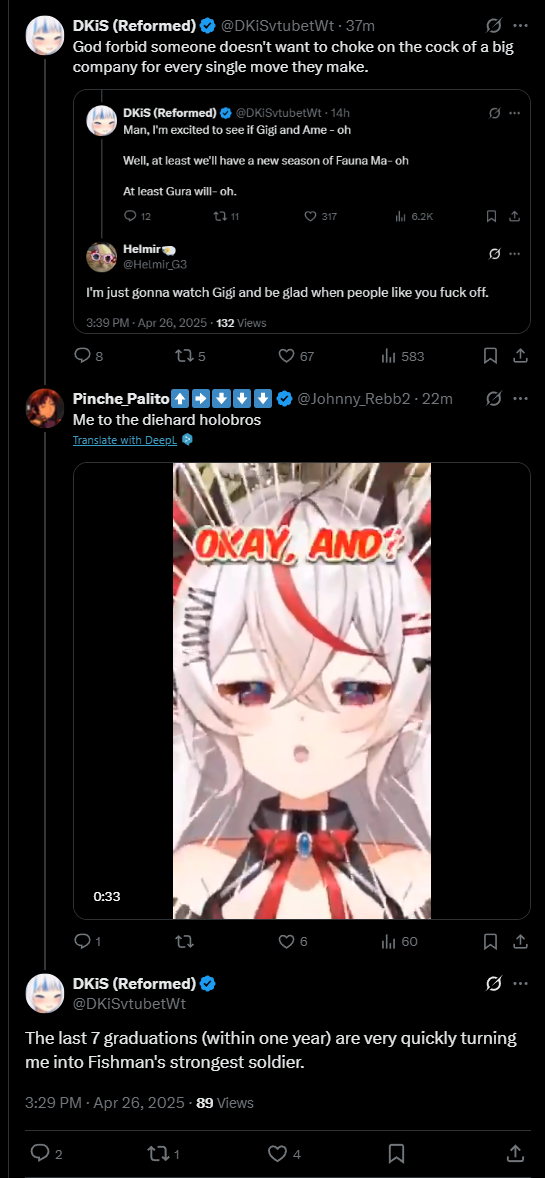Toggle repost on bottom tweet with 1 repost
The height and width of the screenshot is (1178, 545).
tap(161, 1152)
